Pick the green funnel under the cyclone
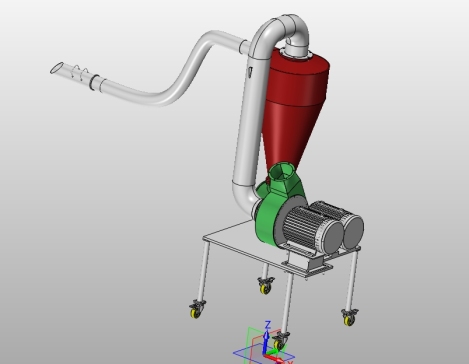Viewport: 469px width, 364px height. 282,178
